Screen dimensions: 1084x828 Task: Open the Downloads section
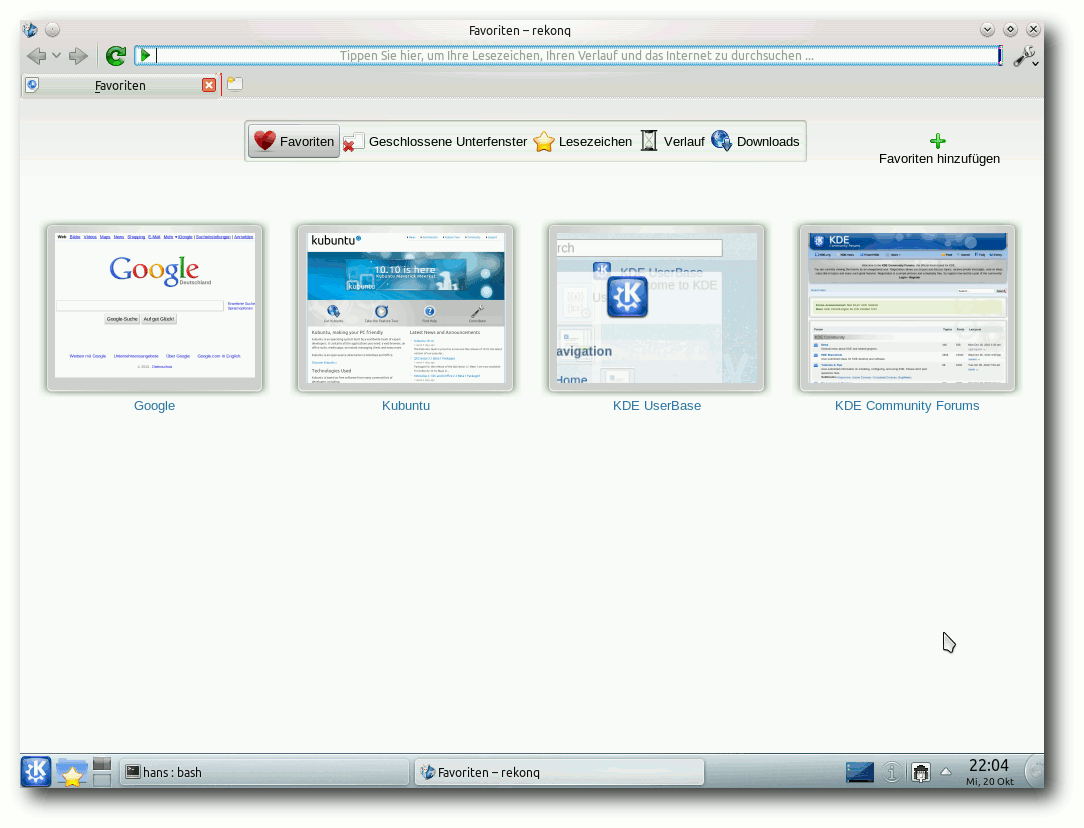coord(756,141)
